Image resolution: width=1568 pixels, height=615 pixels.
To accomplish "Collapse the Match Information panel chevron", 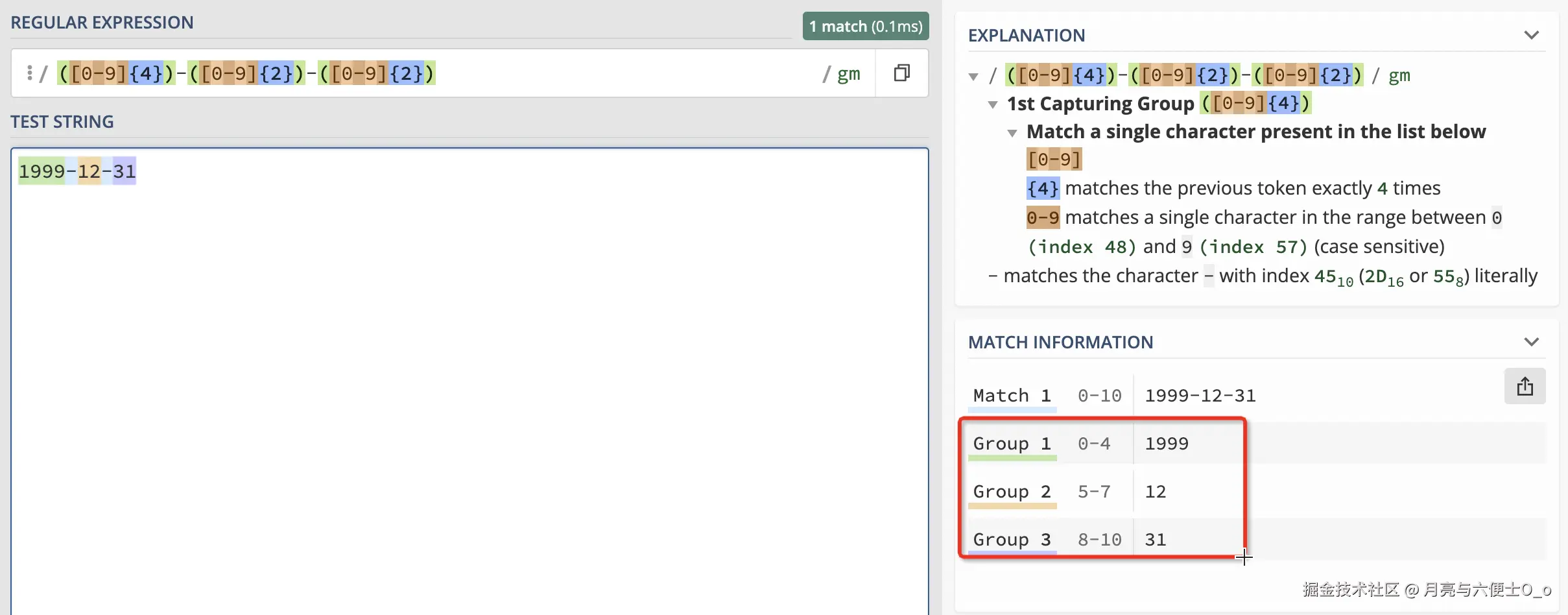I will coord(1531,342).
